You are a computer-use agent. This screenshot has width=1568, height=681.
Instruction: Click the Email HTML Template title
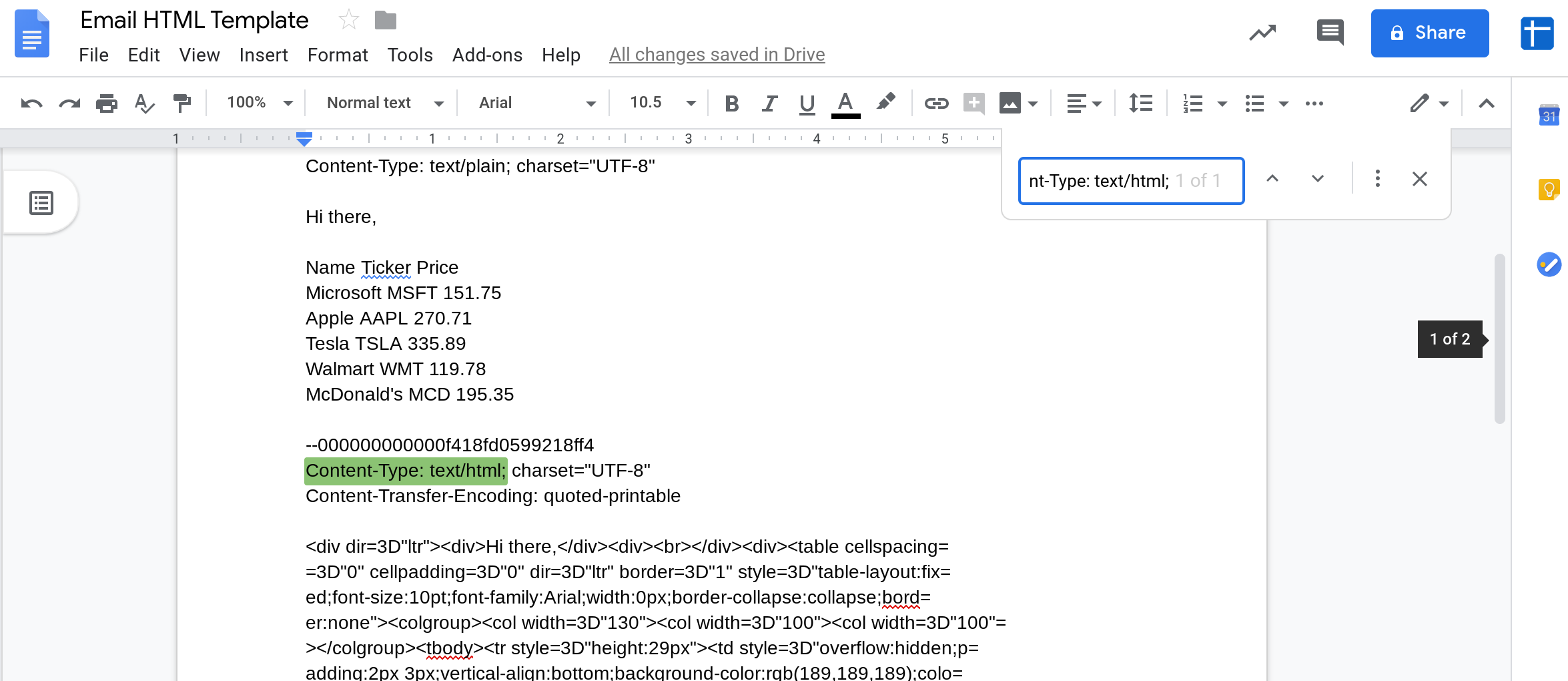tap(194, 21)
